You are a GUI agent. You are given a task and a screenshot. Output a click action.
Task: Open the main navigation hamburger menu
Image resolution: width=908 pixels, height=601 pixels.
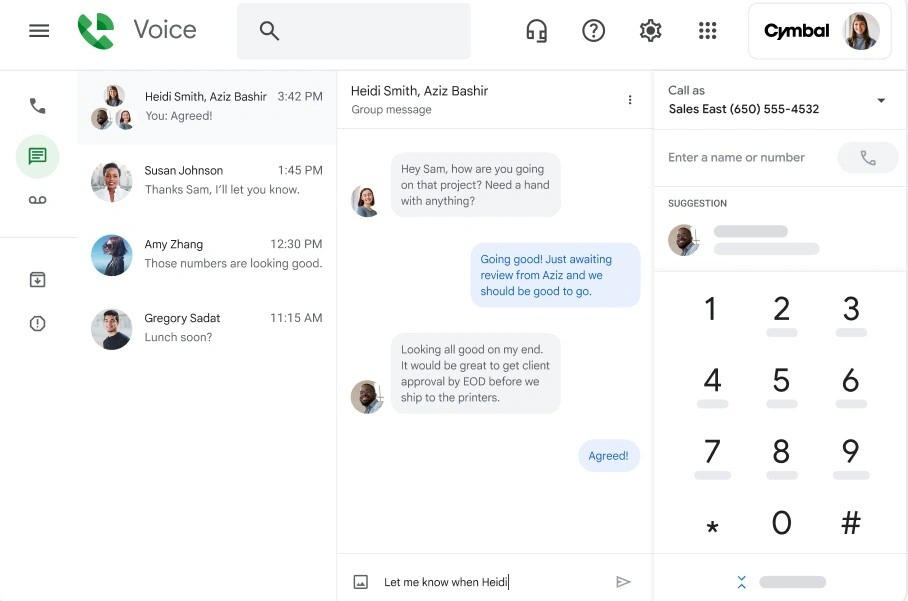39,30
